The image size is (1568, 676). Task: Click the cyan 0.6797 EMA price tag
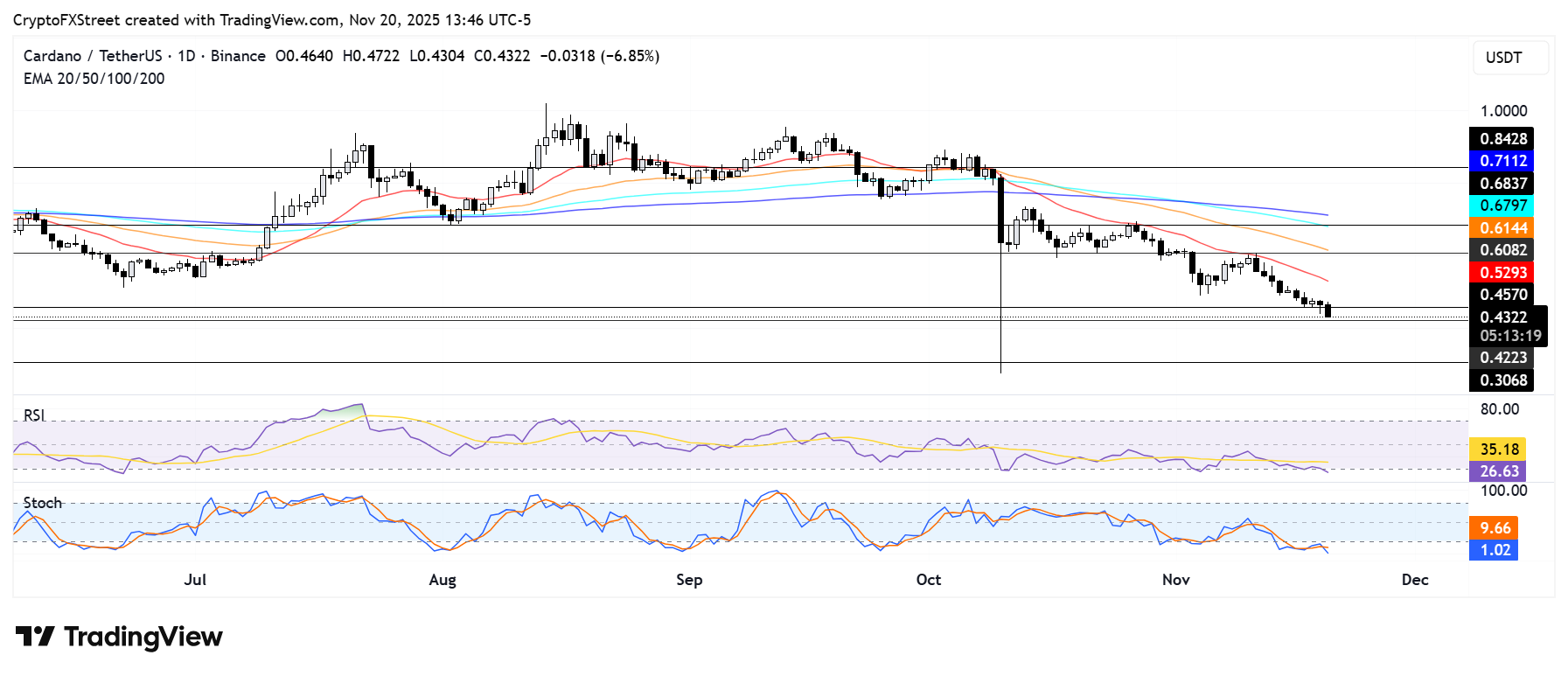pyautogui.click(x=1502, y=206)
